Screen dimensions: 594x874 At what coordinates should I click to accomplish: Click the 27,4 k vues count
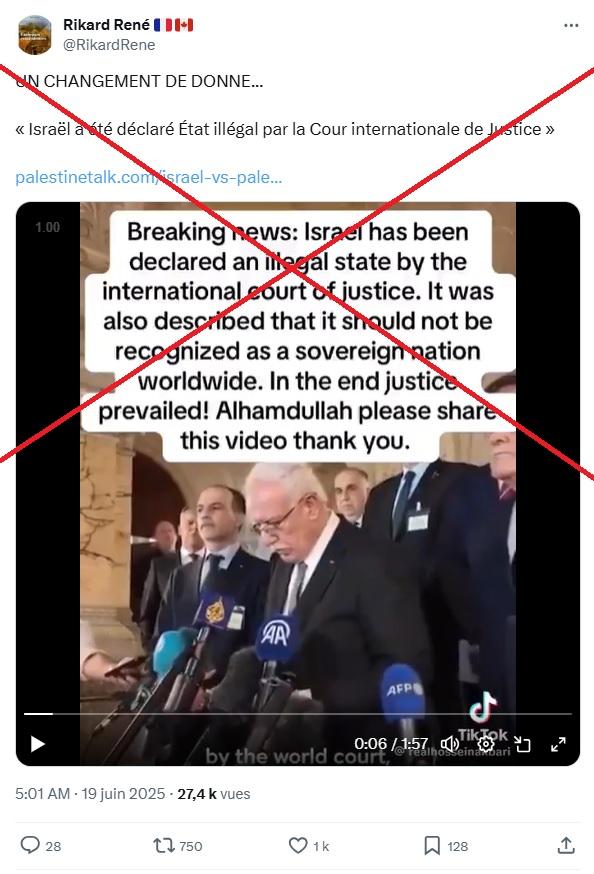pyautogui.click(x=214, y=794)
